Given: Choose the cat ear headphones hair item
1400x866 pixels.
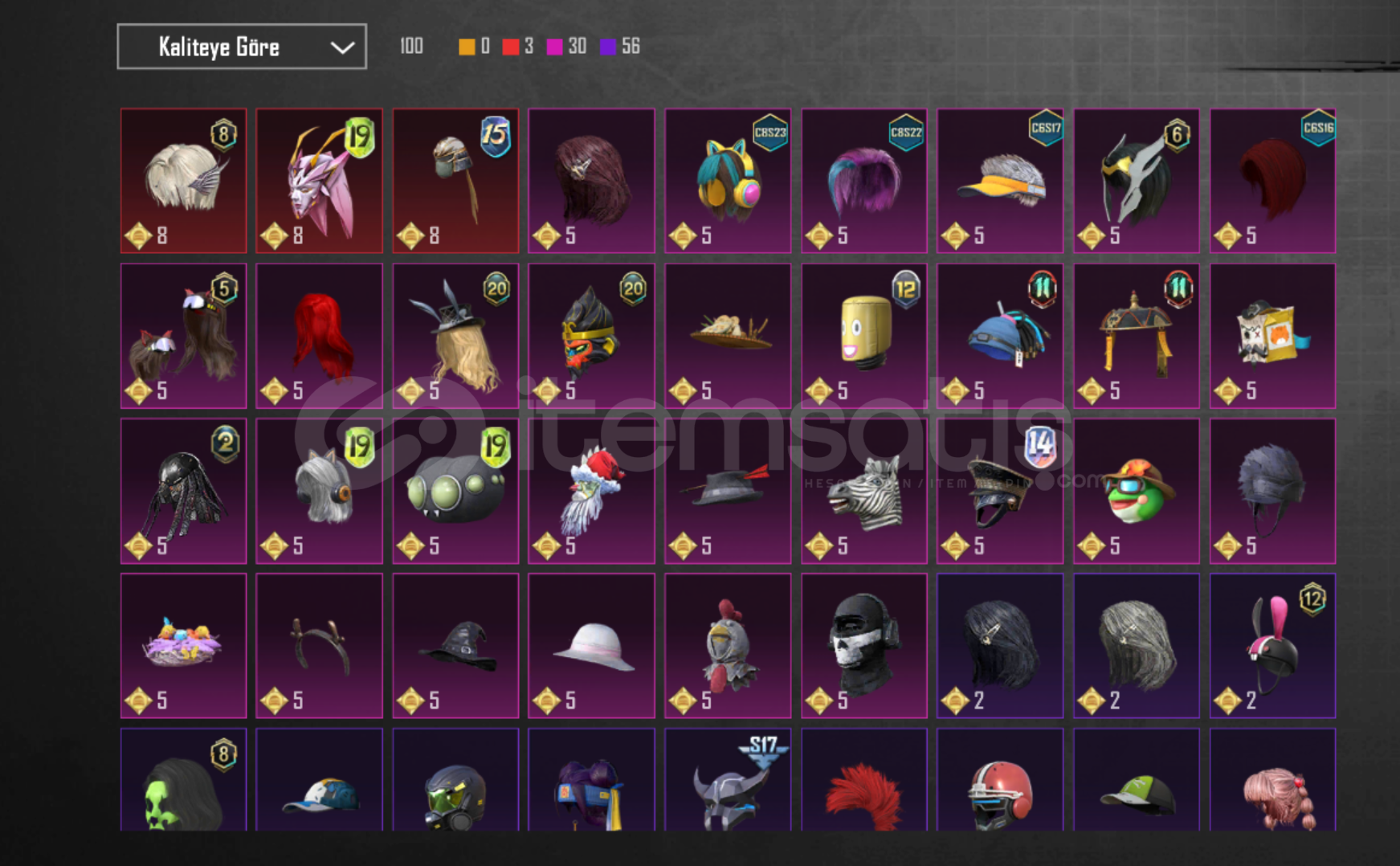Looking at the screenshot, I should pyautogui.click(x=728, y=181).
